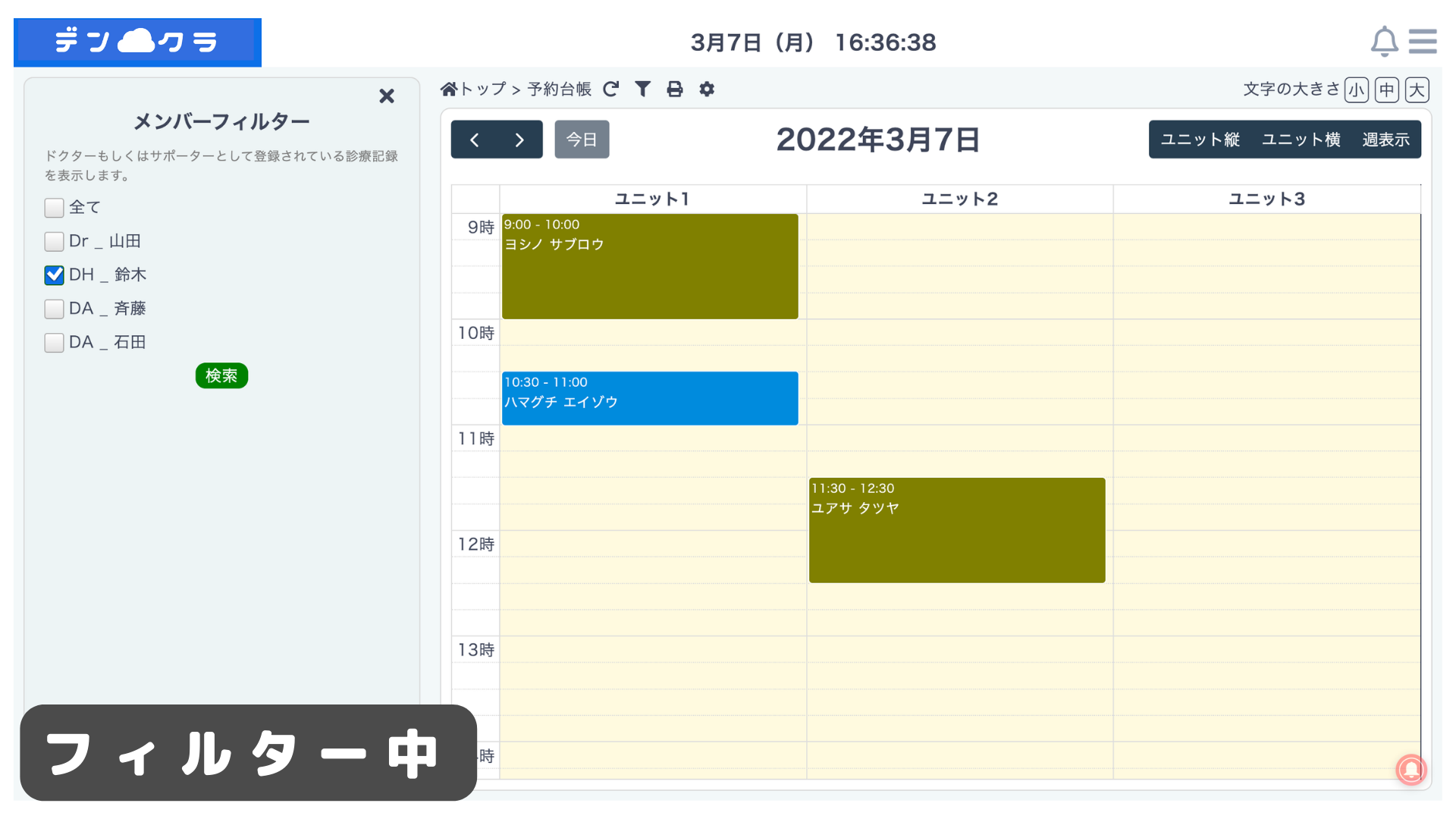
Task: Click the home icon in breadcrumb
Action: 449,89
